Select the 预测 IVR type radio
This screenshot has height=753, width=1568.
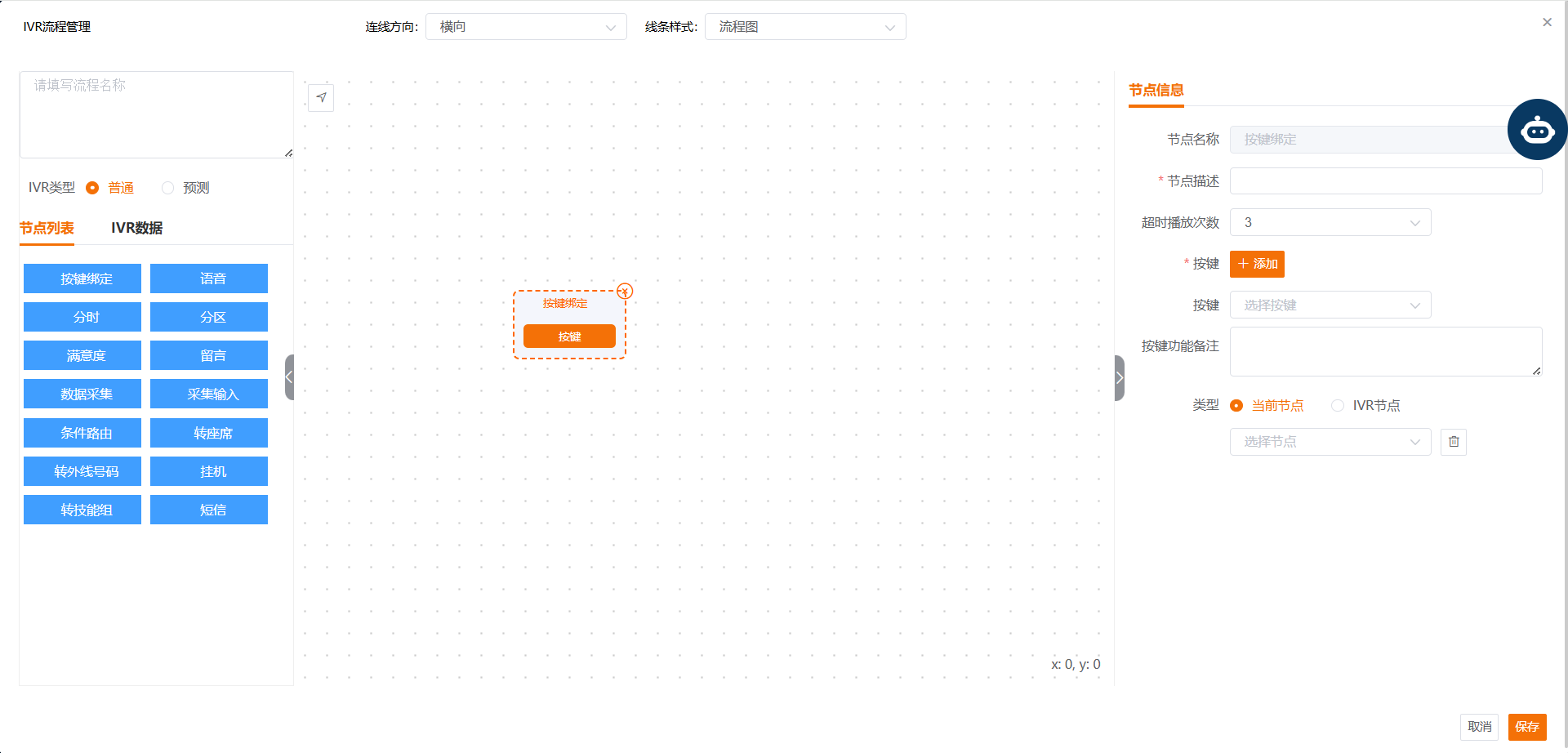coord(168,188)
